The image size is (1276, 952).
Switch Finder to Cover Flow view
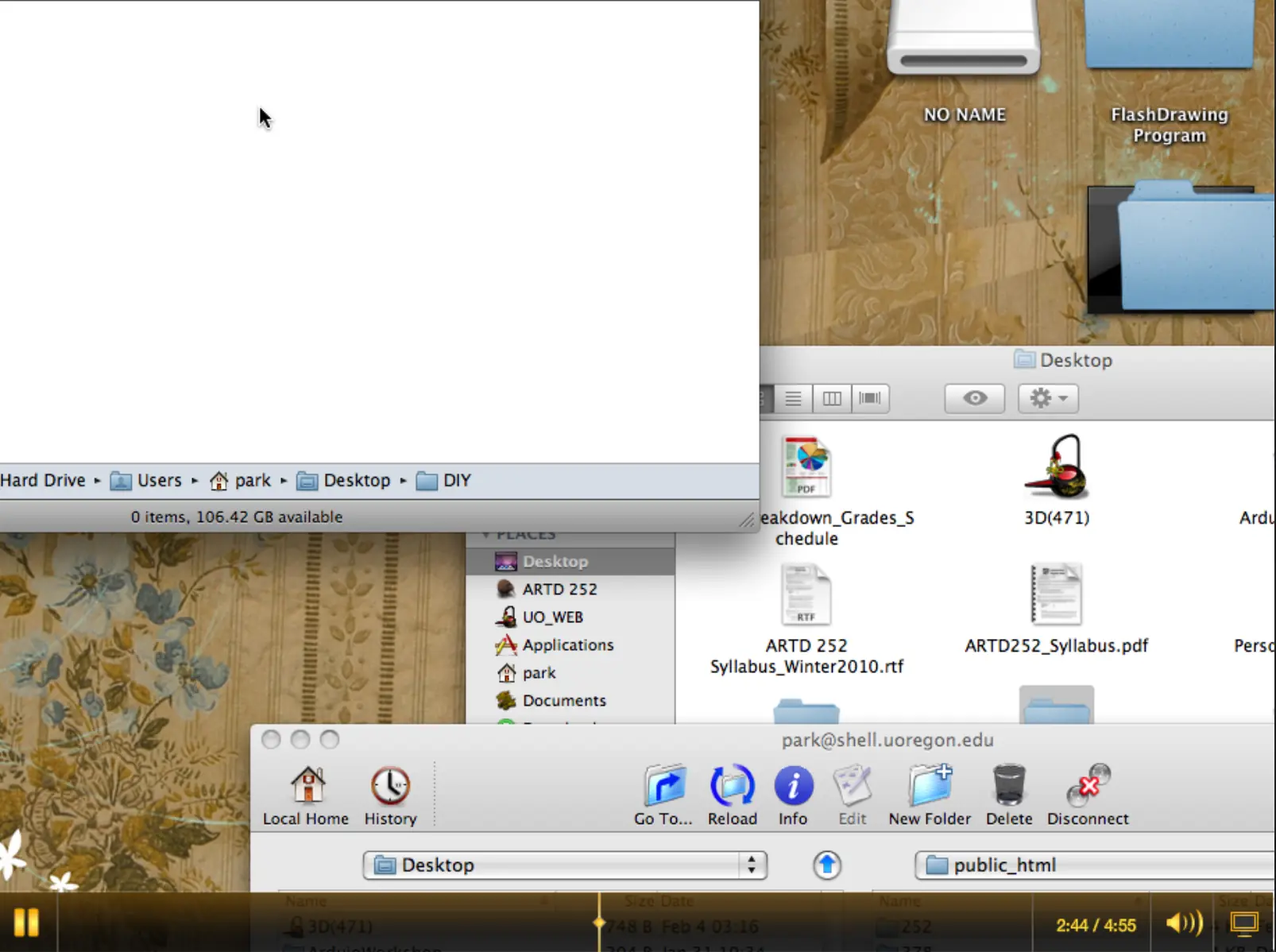click(870, 398)
